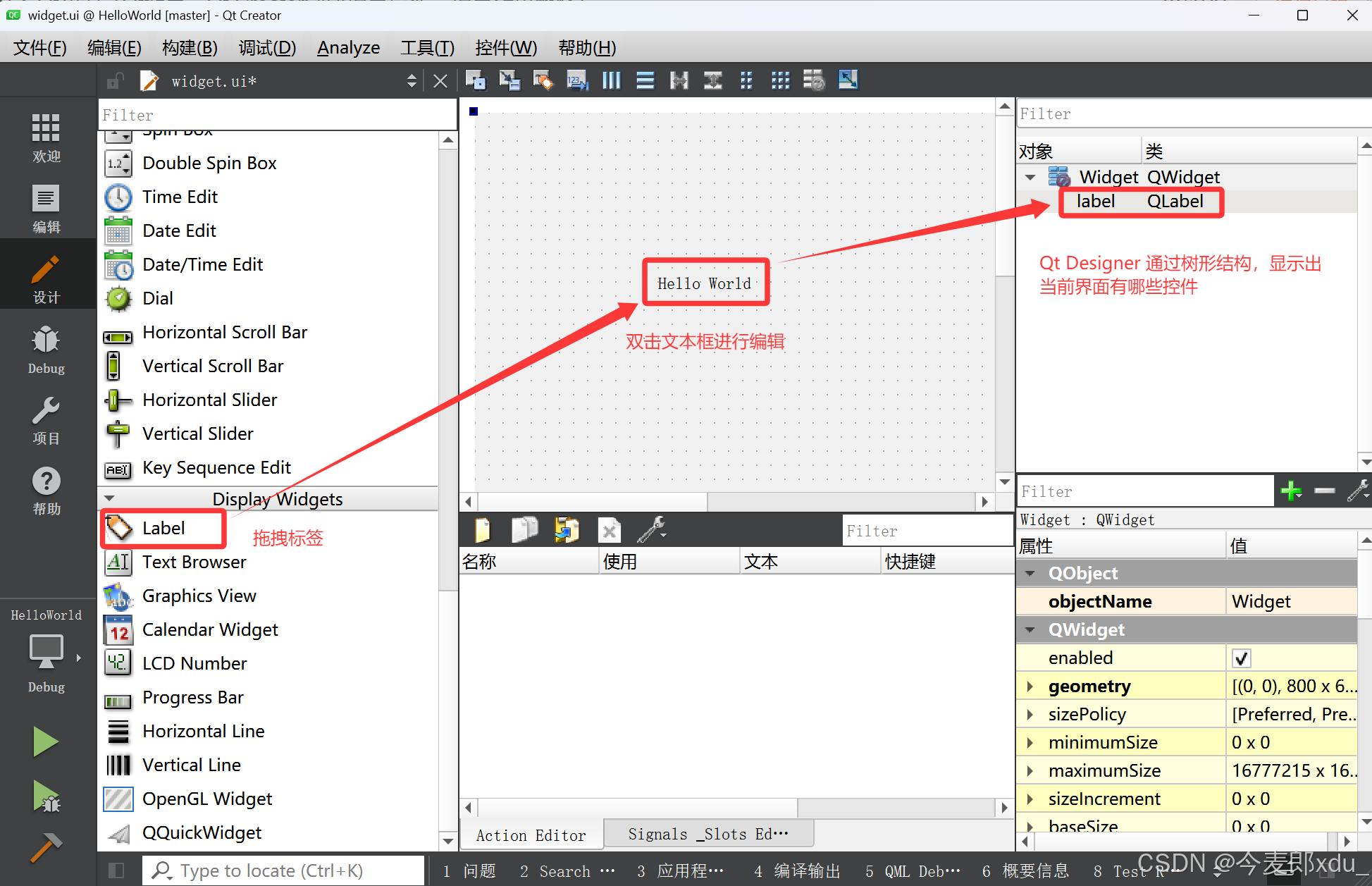This screenshot has height=886, width=1372.
Task: Apply Lay Out in a Grid icon
Action: [x=780, y=80]
